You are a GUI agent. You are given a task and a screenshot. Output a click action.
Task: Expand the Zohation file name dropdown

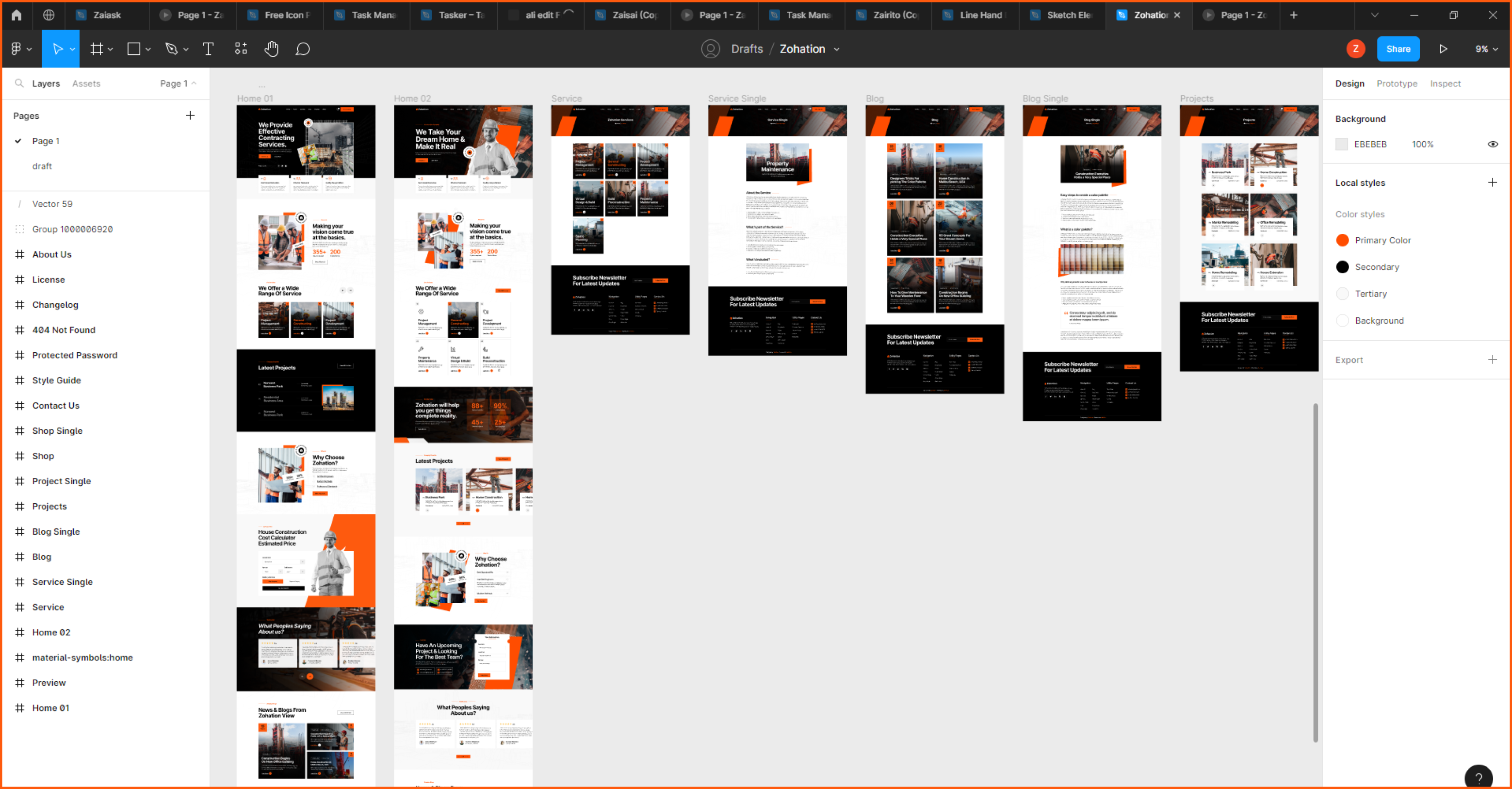tap(836, 49)
